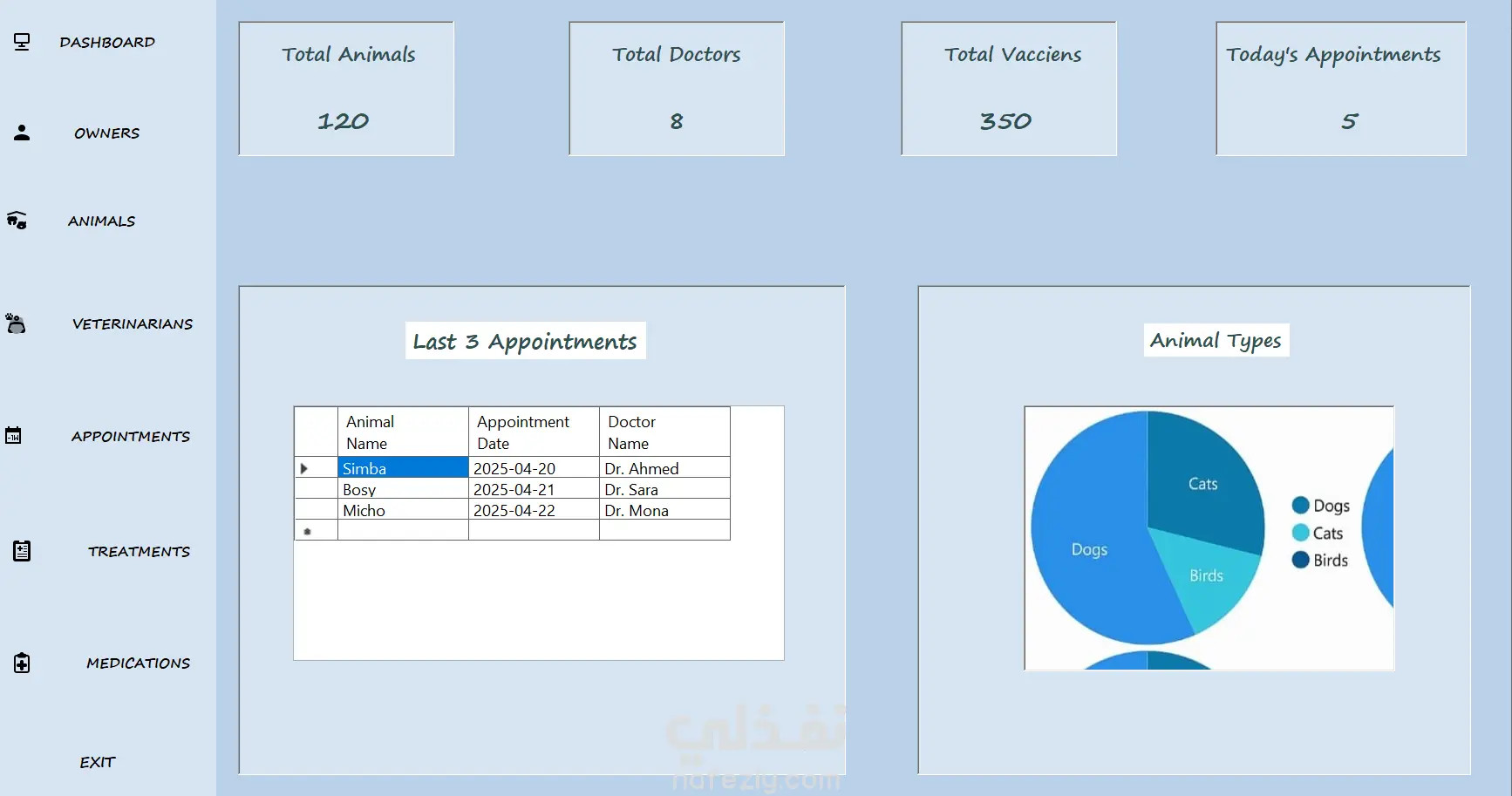Click the Veterinarians icon in sidebar
Image resolution: width=1512 pixels, height=796 pixels.
pos(16,323)
